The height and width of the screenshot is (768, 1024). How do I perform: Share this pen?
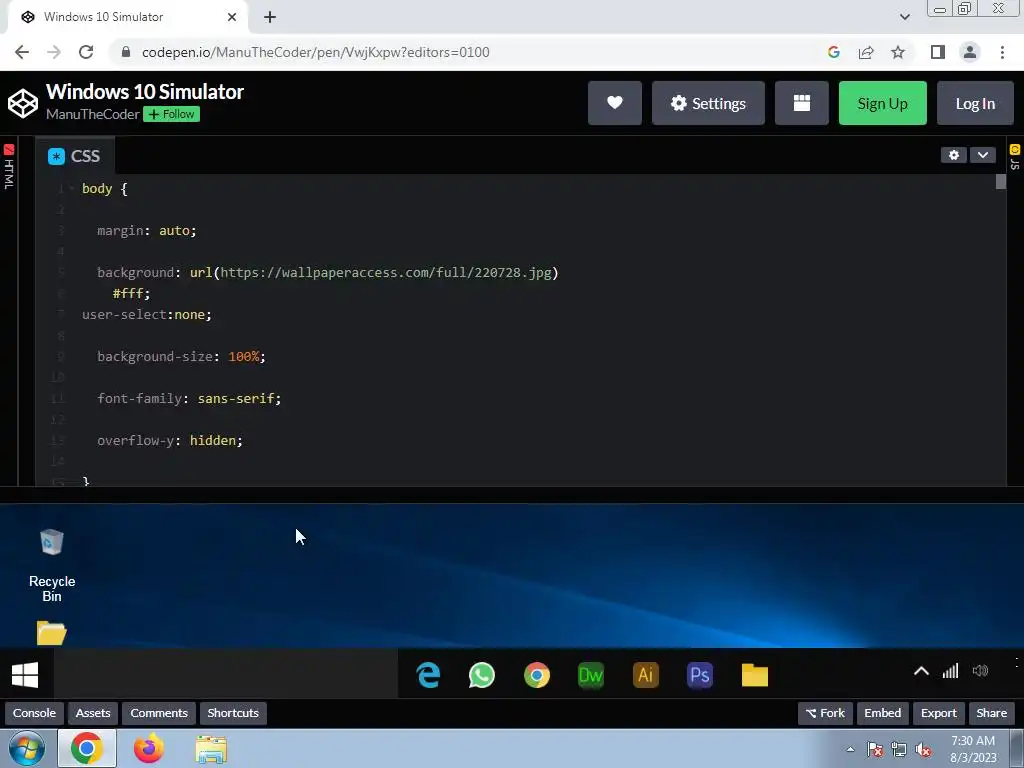tap(991, 713)
